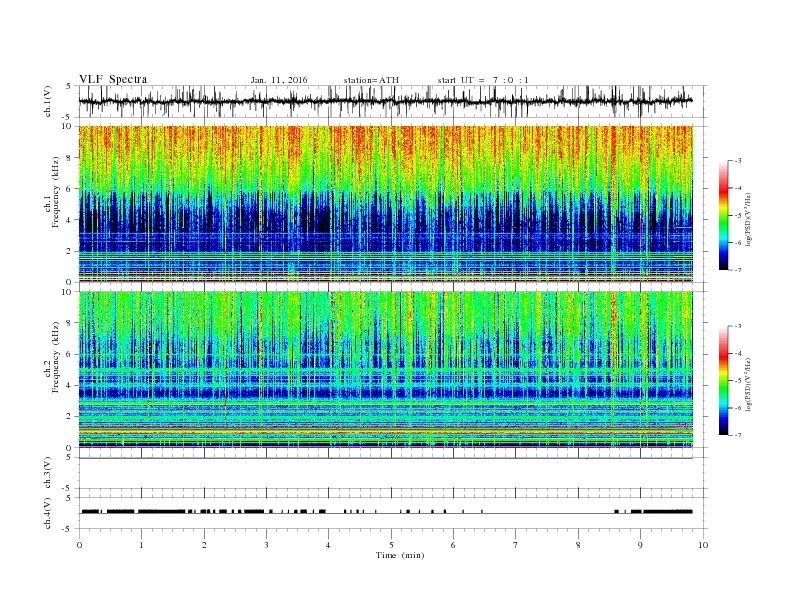Click the ch.4 black pulse trace
The height and width of the screenshot is (612, 792).
[386, 512]
